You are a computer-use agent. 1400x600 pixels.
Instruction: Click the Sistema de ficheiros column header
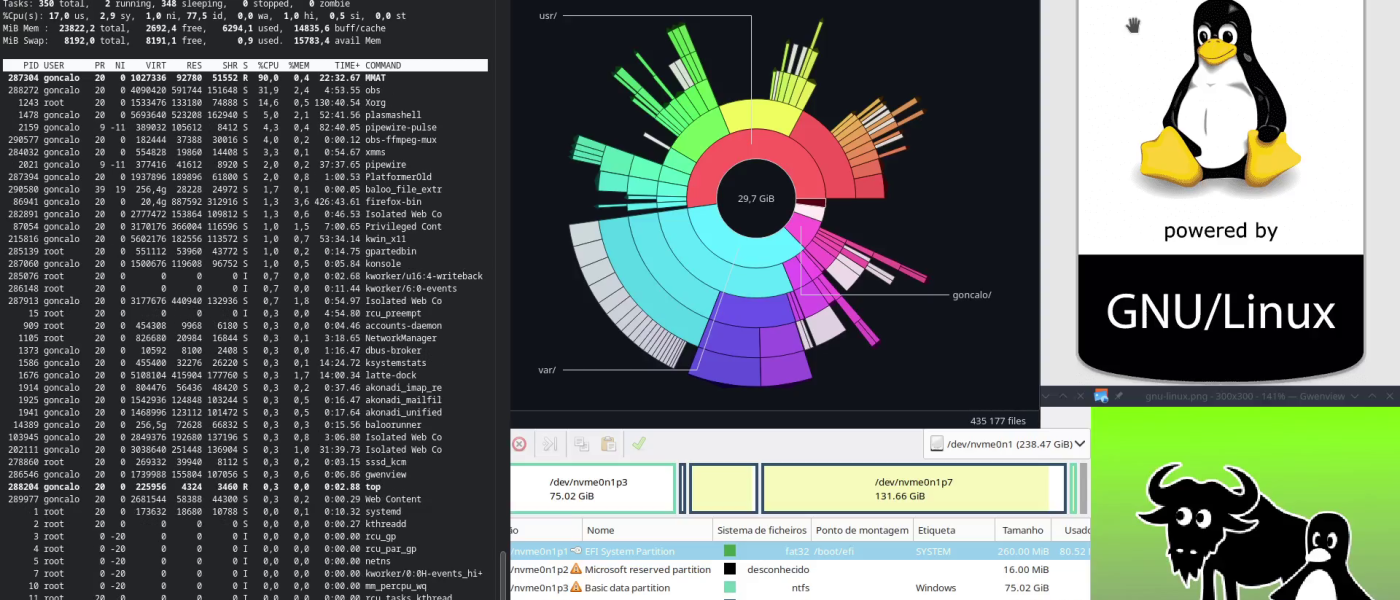(x=760, y=530)
